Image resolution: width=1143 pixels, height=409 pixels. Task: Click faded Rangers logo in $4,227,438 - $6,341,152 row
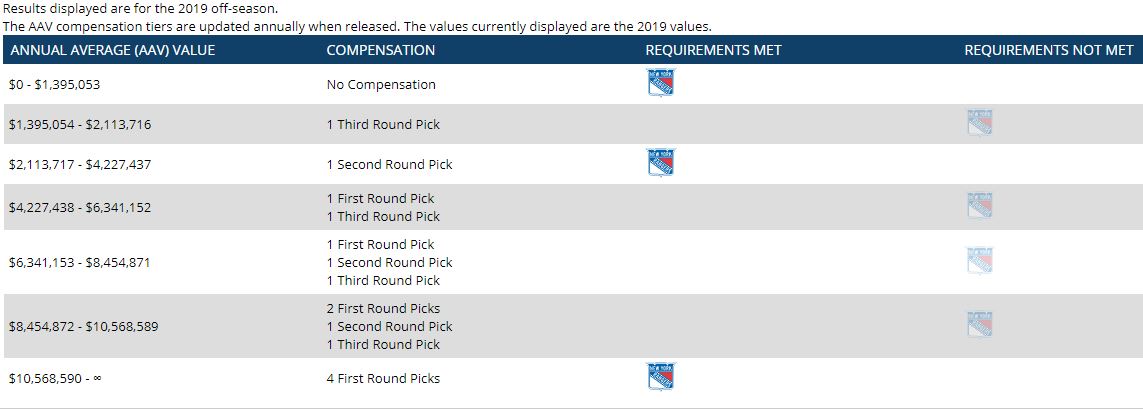(x=980, y=206)
